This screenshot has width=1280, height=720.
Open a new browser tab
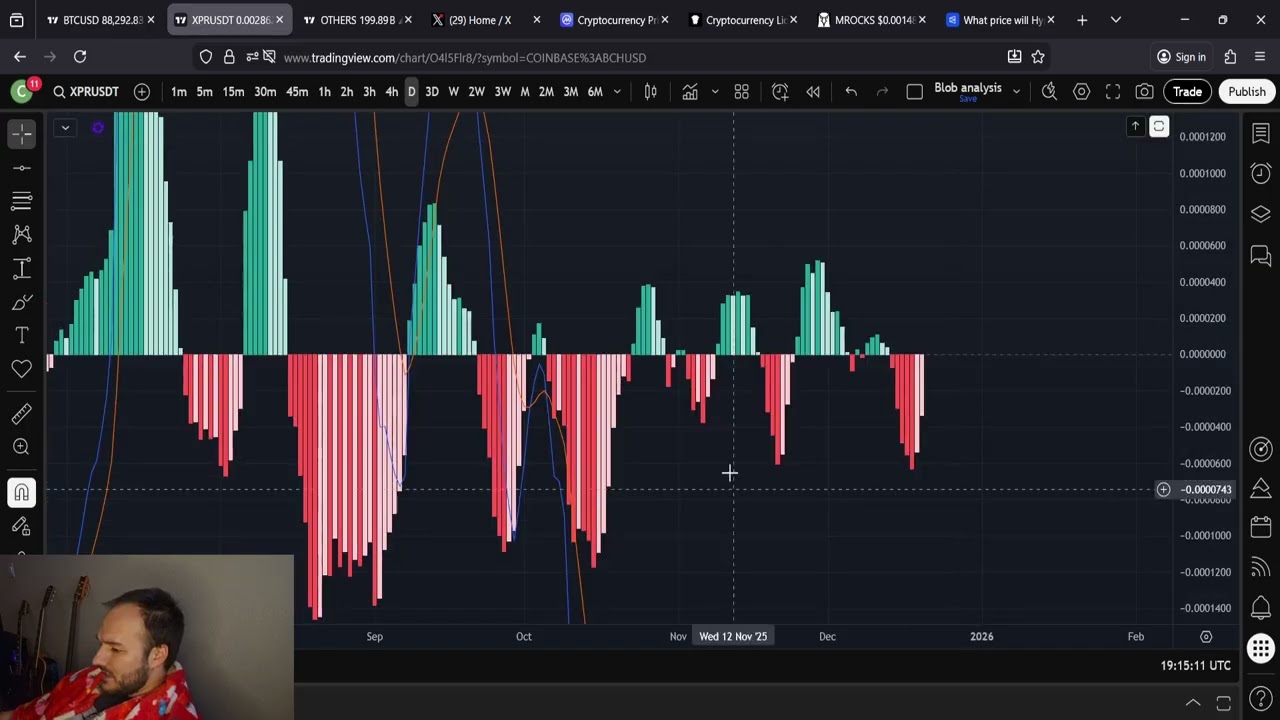[x=1082, y=20]
